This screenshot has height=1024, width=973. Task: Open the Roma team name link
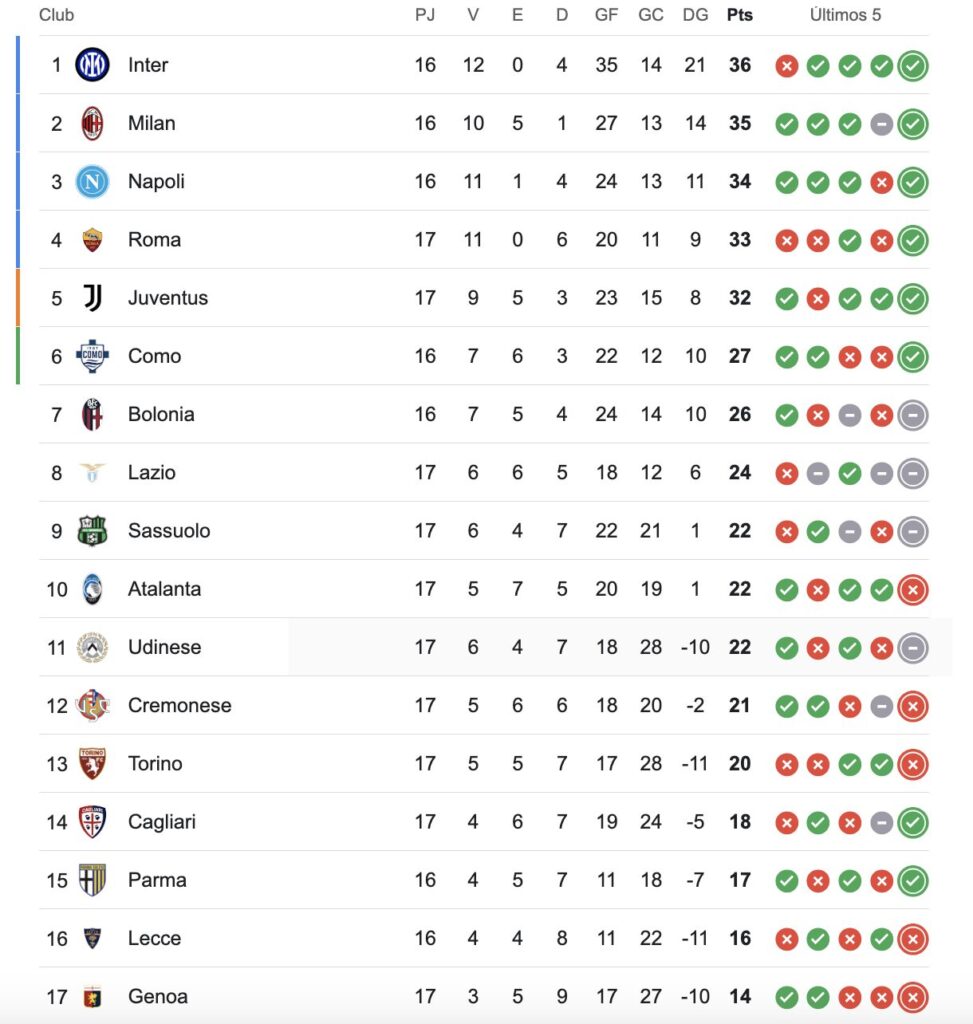154,240
